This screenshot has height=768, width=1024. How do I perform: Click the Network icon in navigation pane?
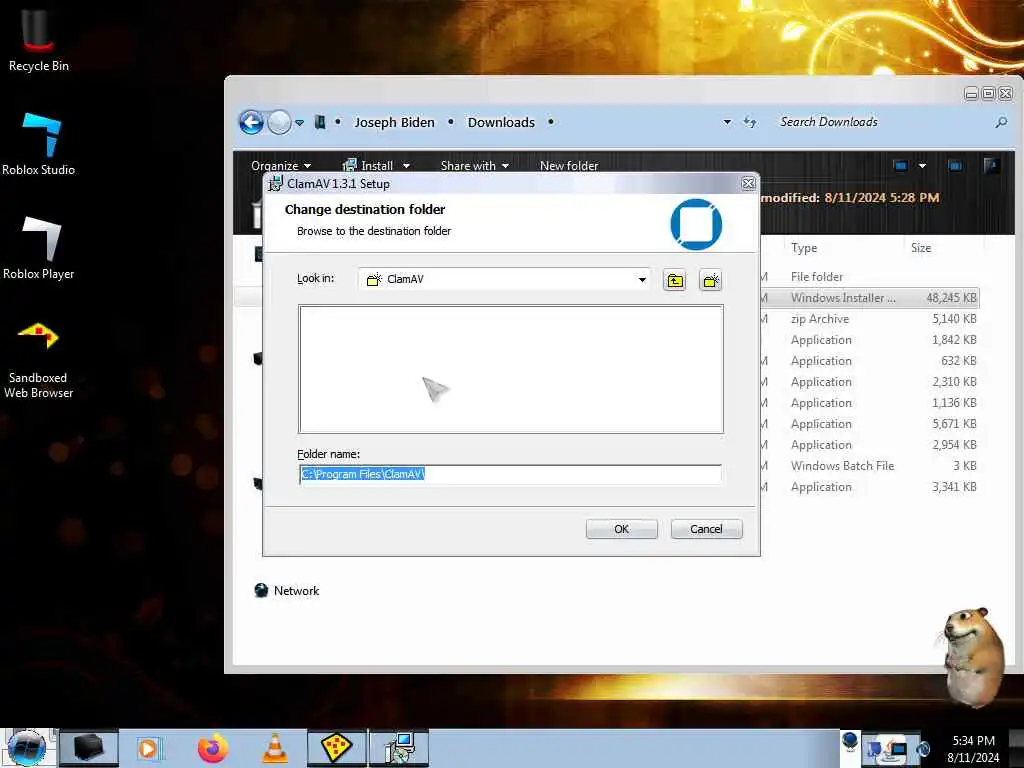pos(261,590)
